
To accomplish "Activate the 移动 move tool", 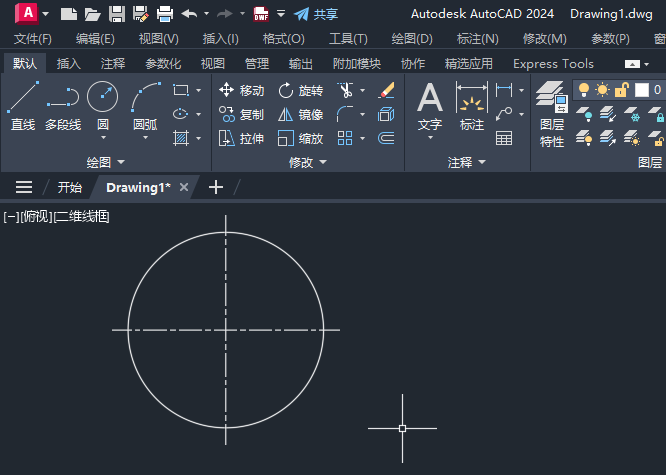I will [242, 90].
